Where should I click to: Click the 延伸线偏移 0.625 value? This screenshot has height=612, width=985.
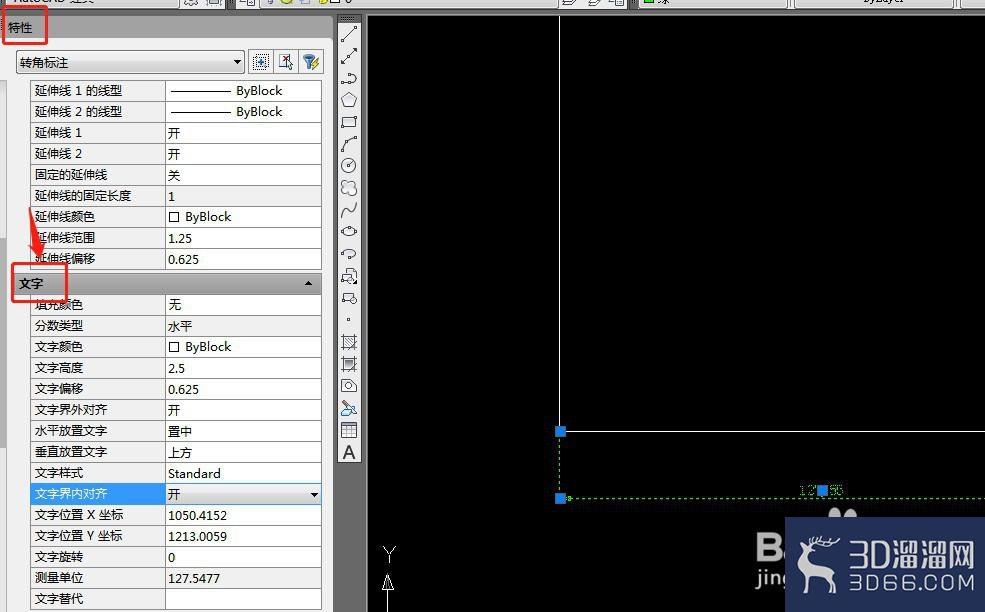(x=243, y=259)
